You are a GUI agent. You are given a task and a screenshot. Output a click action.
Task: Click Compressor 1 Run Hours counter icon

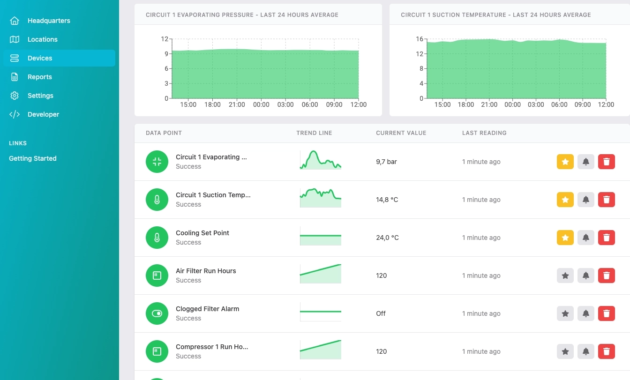(x=157, y=351)
